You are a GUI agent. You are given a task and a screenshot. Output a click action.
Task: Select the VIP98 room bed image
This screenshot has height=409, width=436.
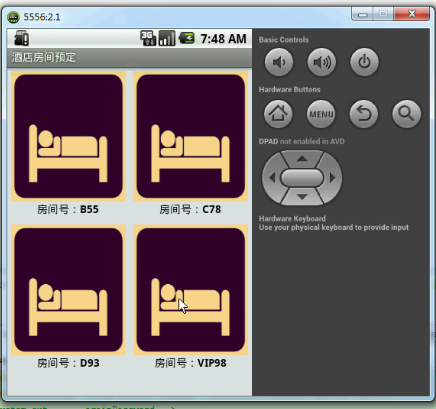pos(191,290)
